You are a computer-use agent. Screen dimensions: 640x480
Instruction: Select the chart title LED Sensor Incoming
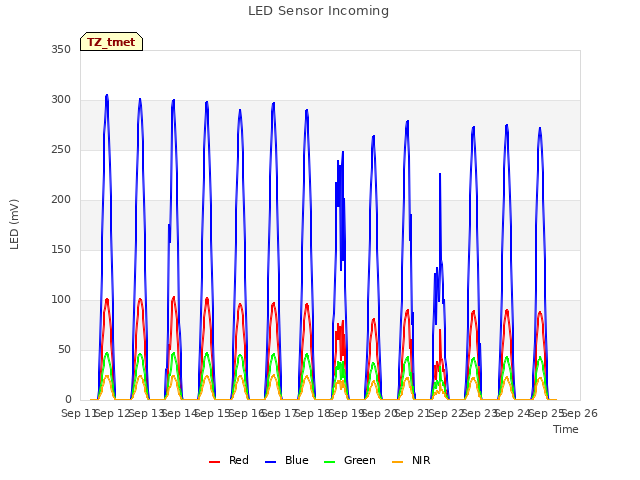(318, 11)
